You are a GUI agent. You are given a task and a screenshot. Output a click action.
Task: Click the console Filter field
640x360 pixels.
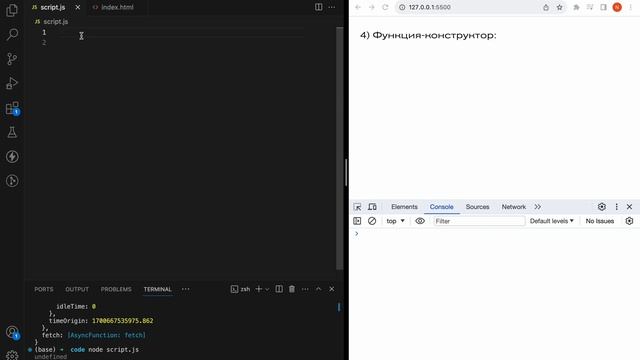(479, 221)
